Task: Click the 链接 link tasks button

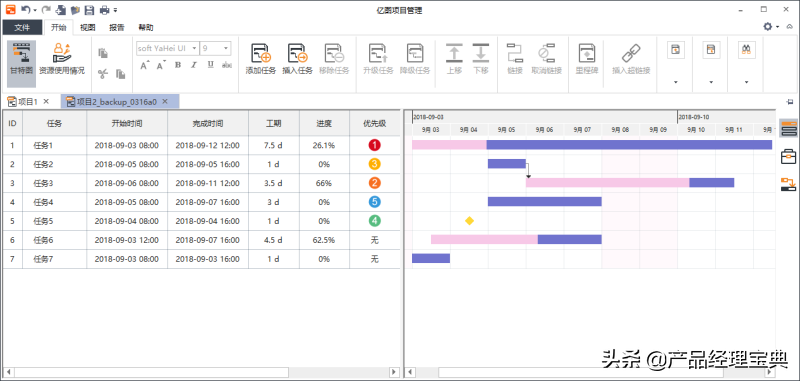Action: (515, 59)
